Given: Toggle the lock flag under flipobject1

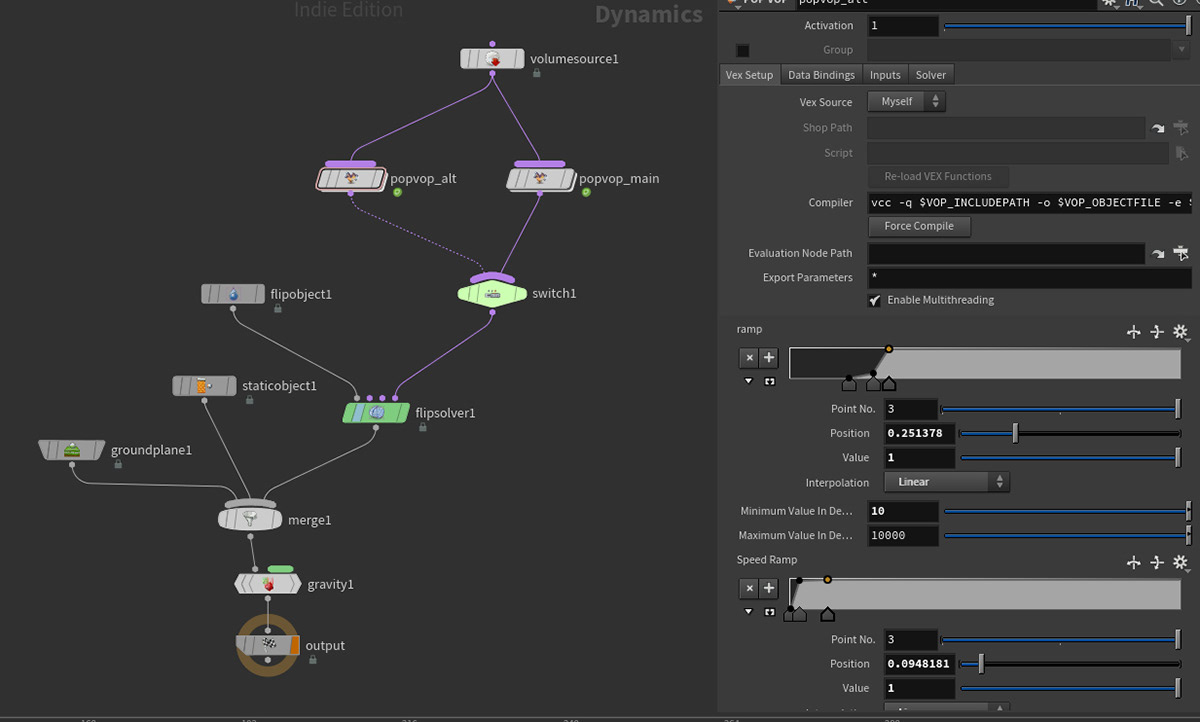Looking at the screenshot, I should (x=278, y=309).
